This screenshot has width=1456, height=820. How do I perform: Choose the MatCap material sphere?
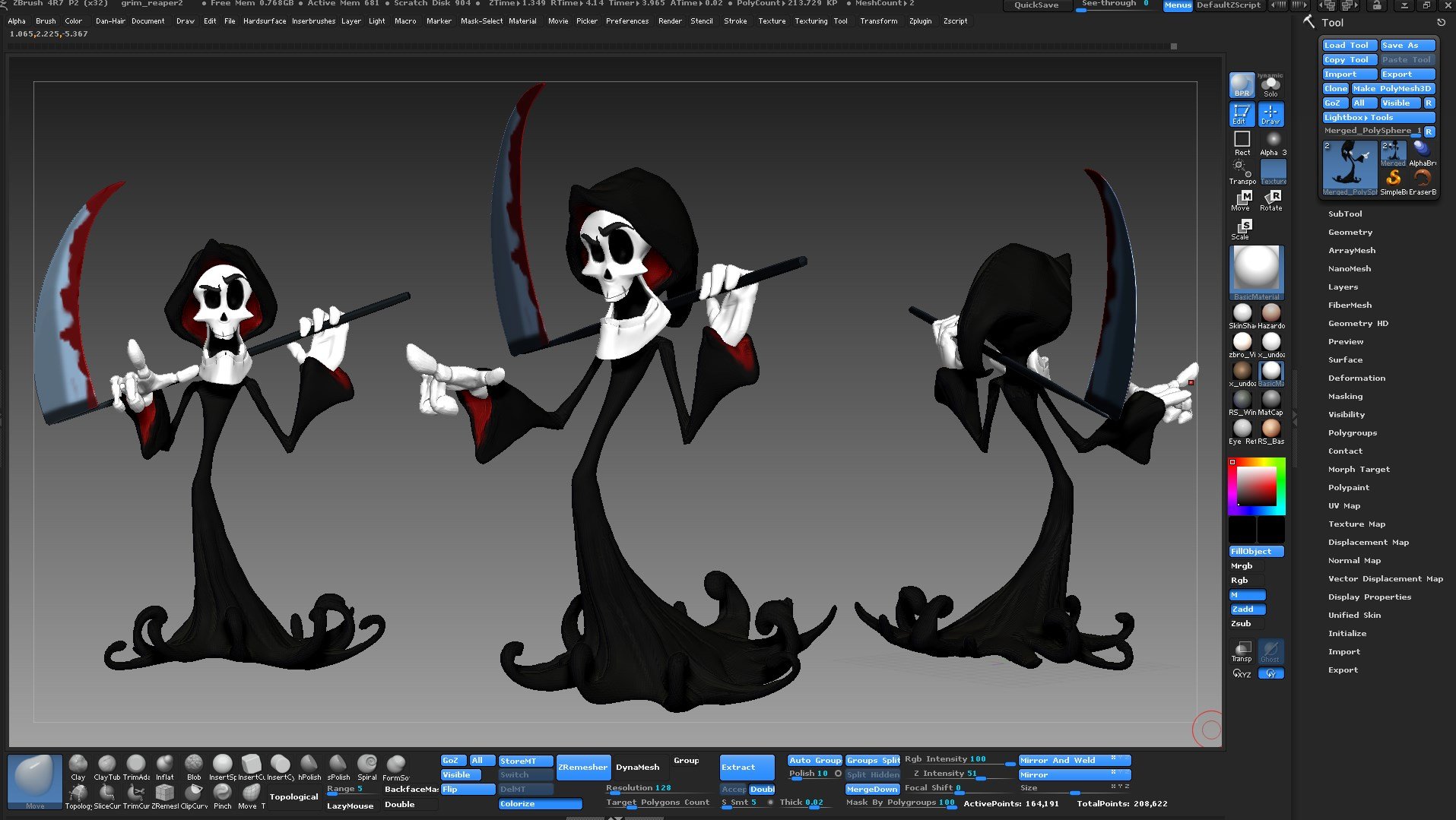point(1271,402)
